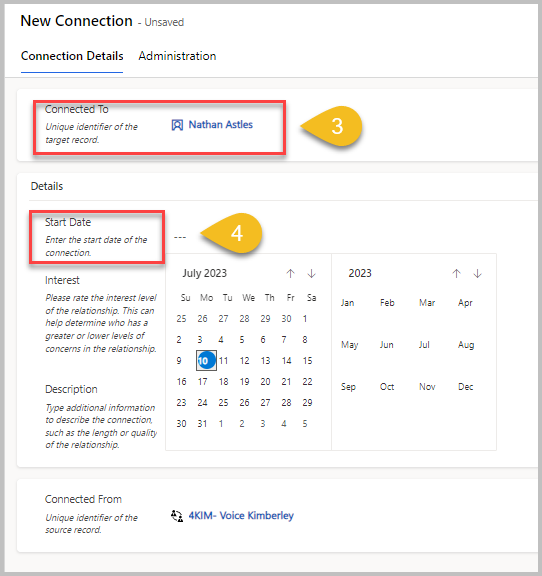This screenshot has height=576, width=542.
Task: Open the Nathan Astles record link
Action: [220, 125]
